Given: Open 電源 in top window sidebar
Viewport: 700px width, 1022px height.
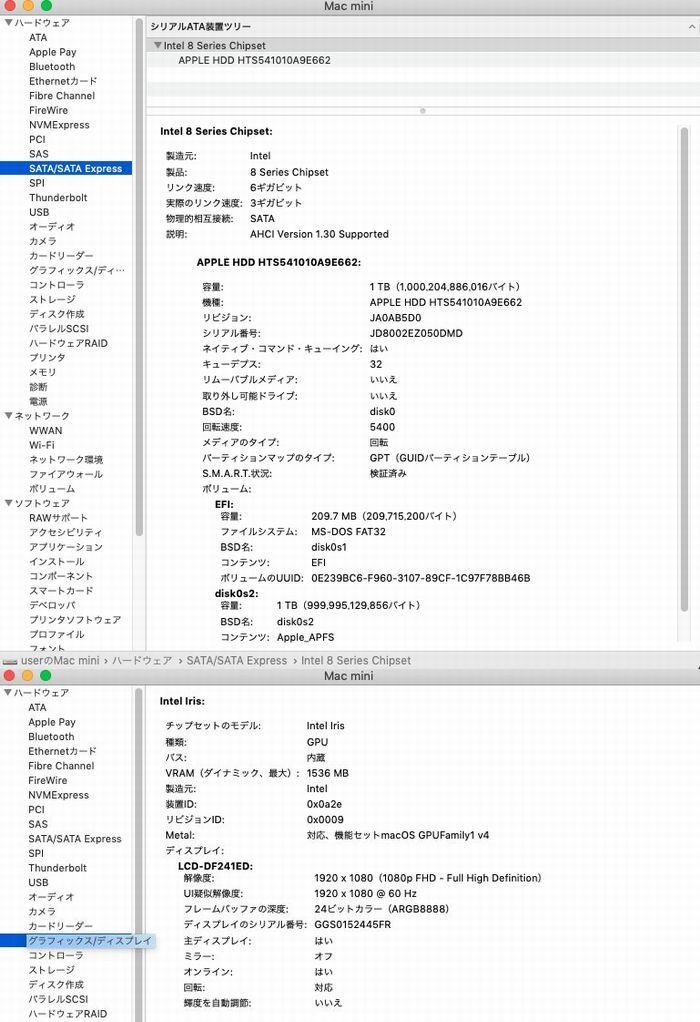Looking at the screenshot, I should pyautogui.click(x=38, y=402).
